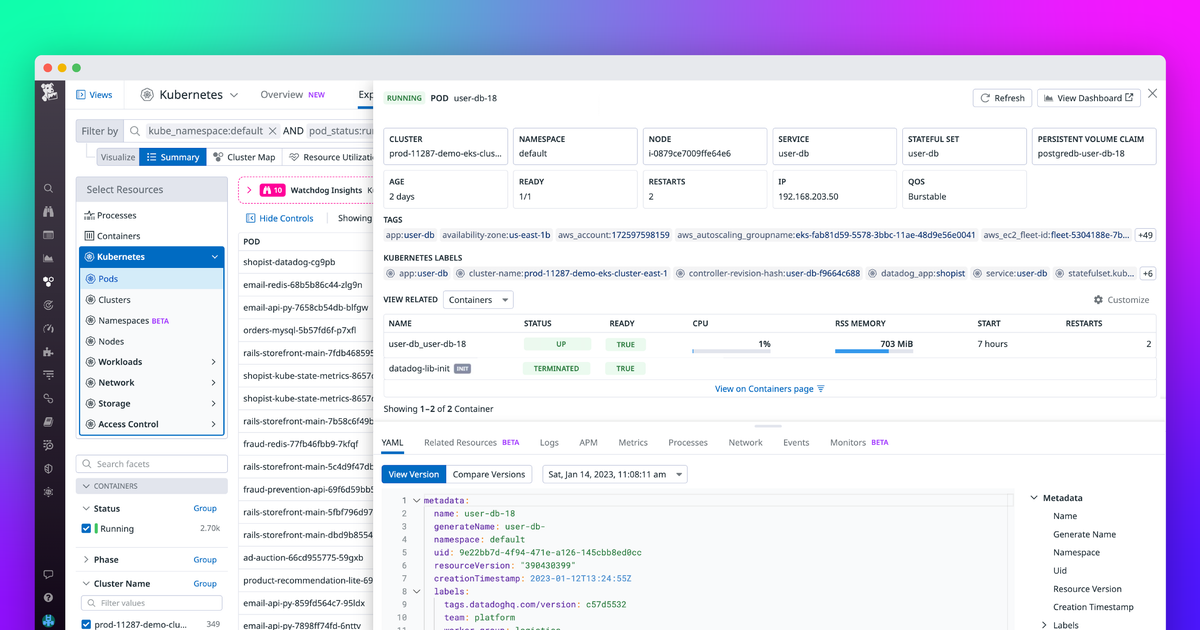The width and height of the screenshot is (1200, 630).
Task: Collapse the CONTAINERS facet group
Action: tap(84, 486)
